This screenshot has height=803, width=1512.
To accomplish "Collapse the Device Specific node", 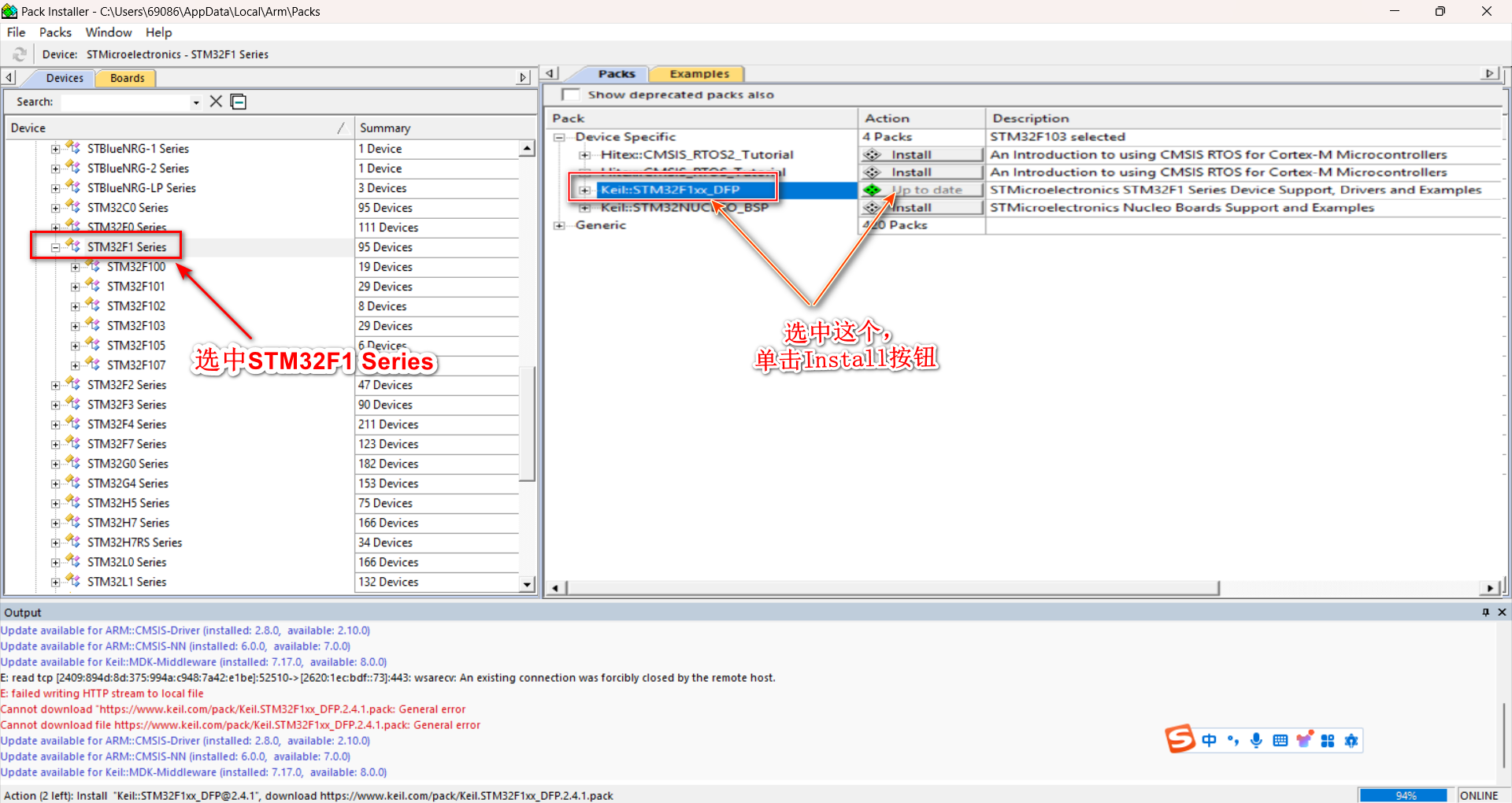I will pyautogui.click(x=559, y=138).
